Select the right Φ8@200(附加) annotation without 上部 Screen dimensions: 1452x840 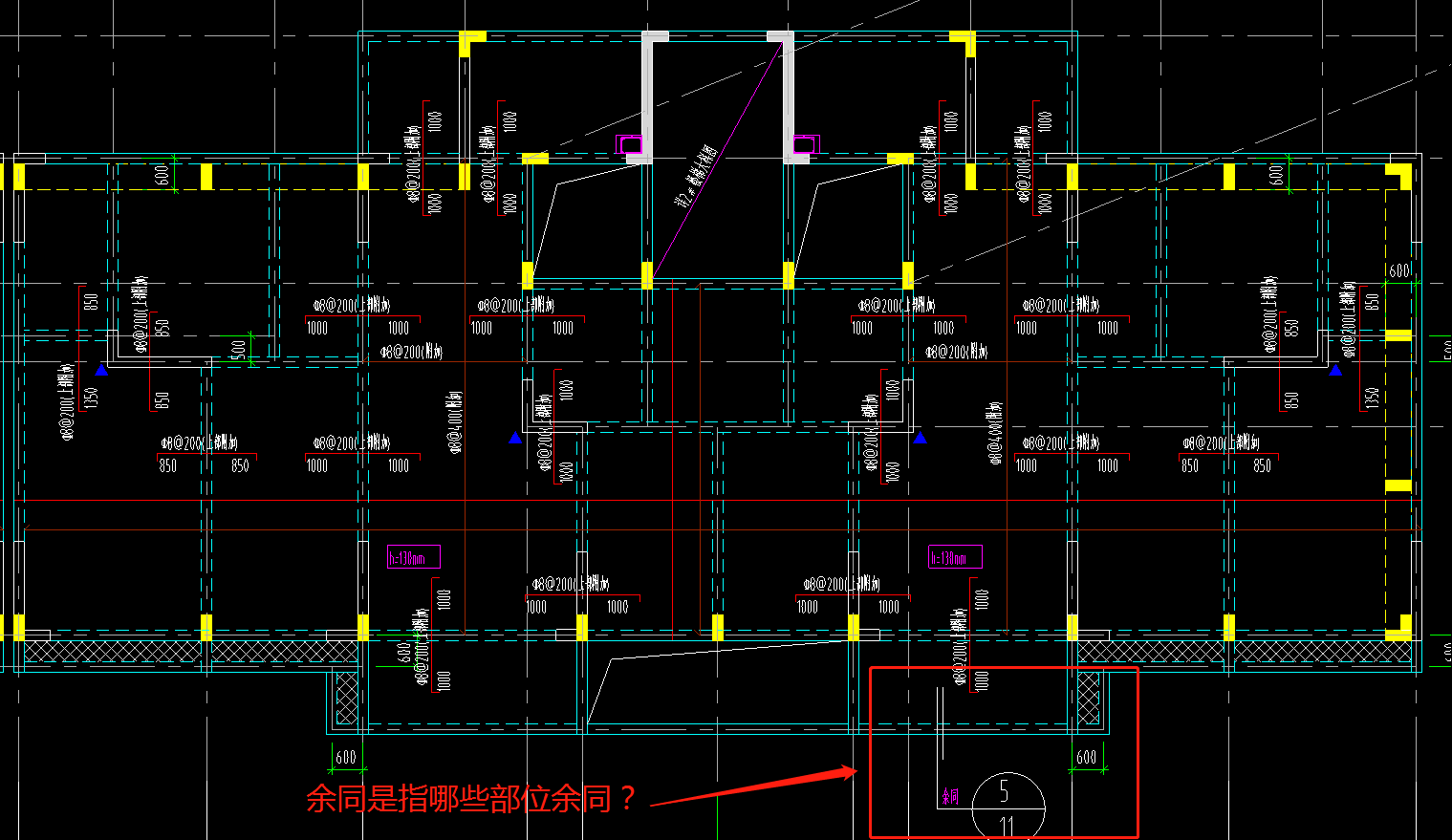point(957,352)
